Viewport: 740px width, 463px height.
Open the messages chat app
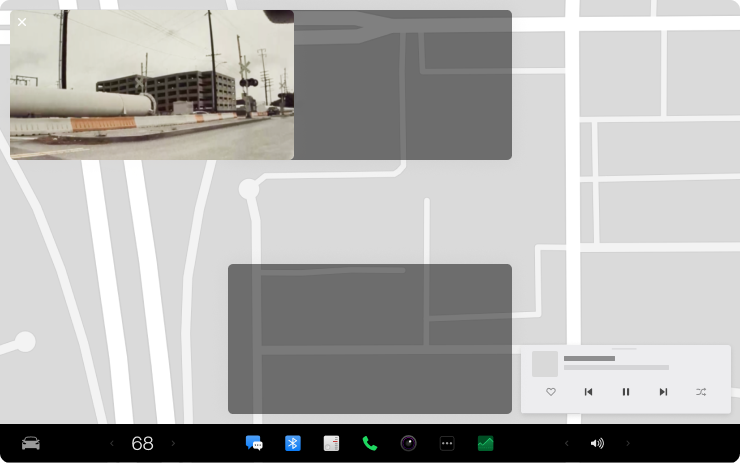(254, 443)
